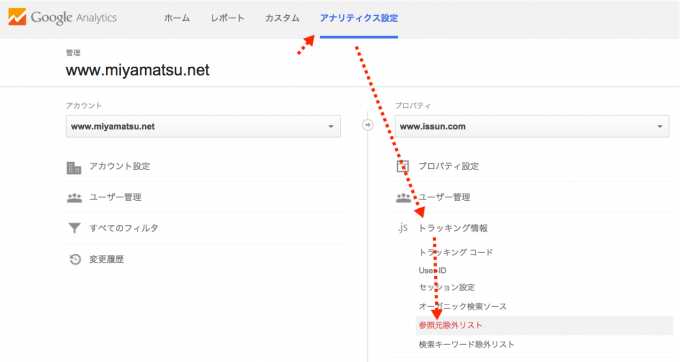The width and height of the screenshot is (680, 362).
Task: Click the .js トラッキング情報 icon
Action: (x=402, y=228)
